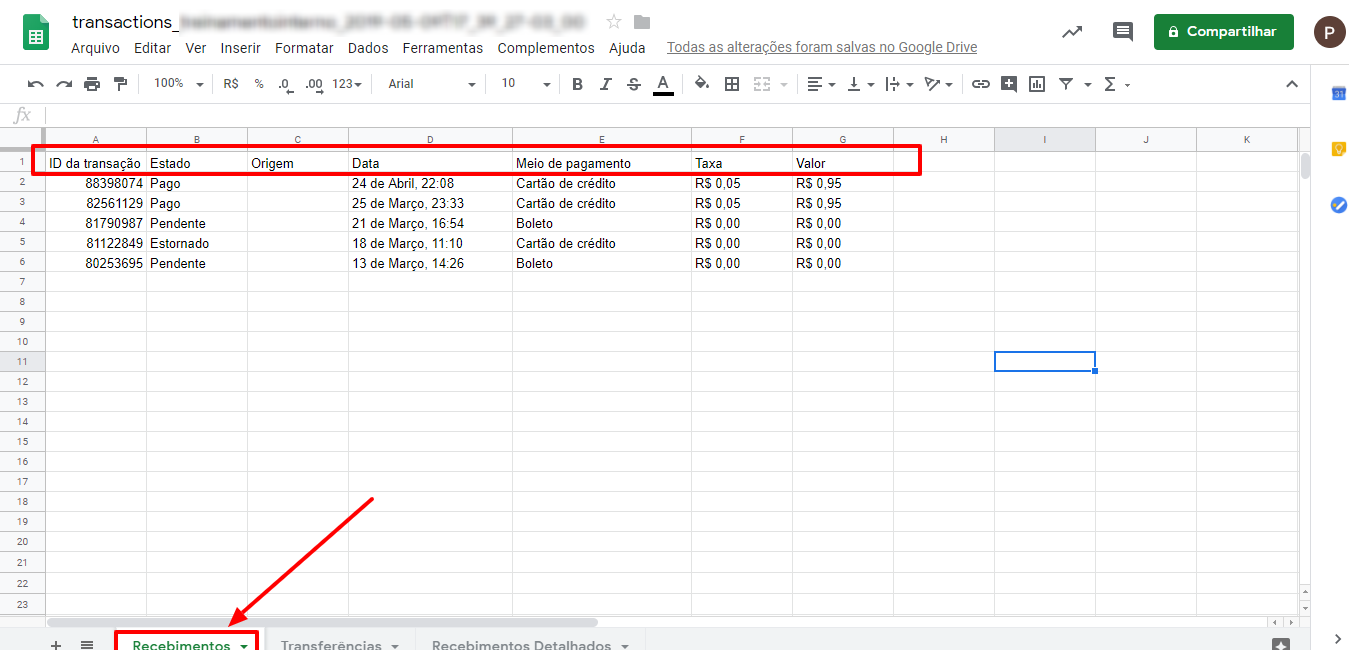1349x650 pixels.
Task: Open the Arquivo menu
Action: pyautogui.click(x=95, y=48)
